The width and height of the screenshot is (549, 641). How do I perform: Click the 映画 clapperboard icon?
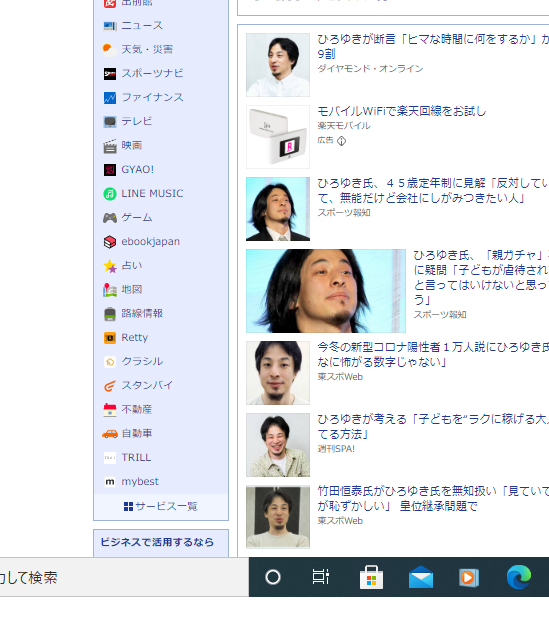[x=110, y=146]
